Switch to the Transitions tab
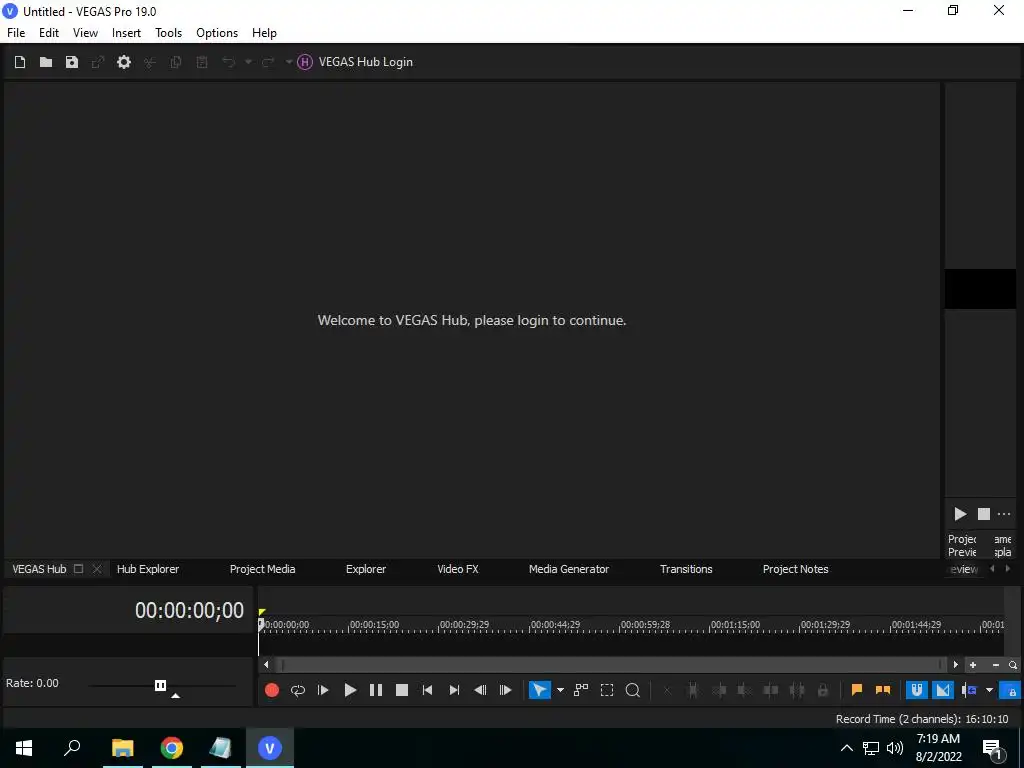Image resolution: width=1024 pixels, height=768 pixels. [x=686, y=569]
